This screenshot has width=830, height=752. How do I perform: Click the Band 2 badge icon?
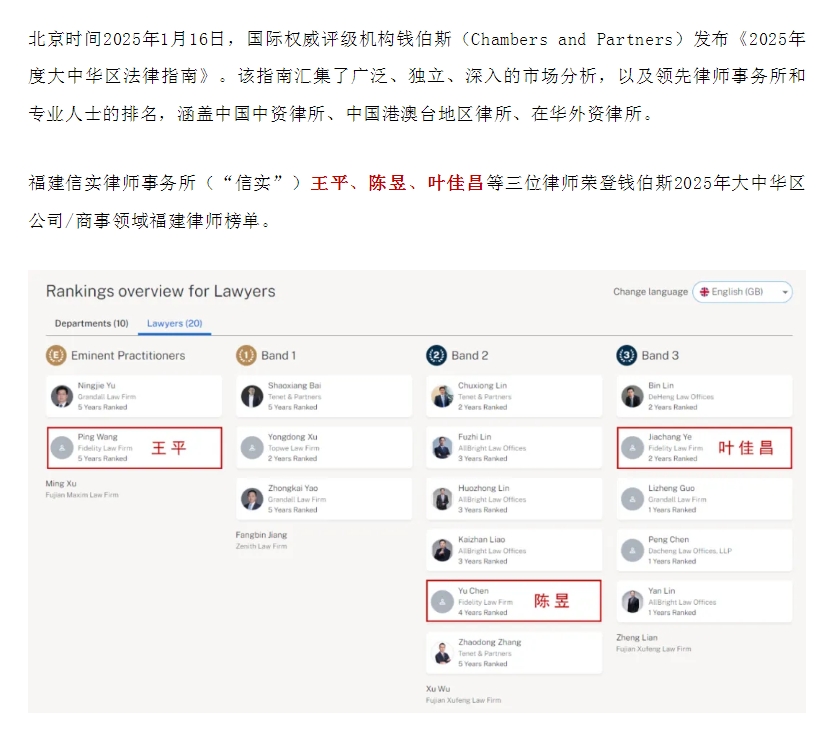[436, 356]
